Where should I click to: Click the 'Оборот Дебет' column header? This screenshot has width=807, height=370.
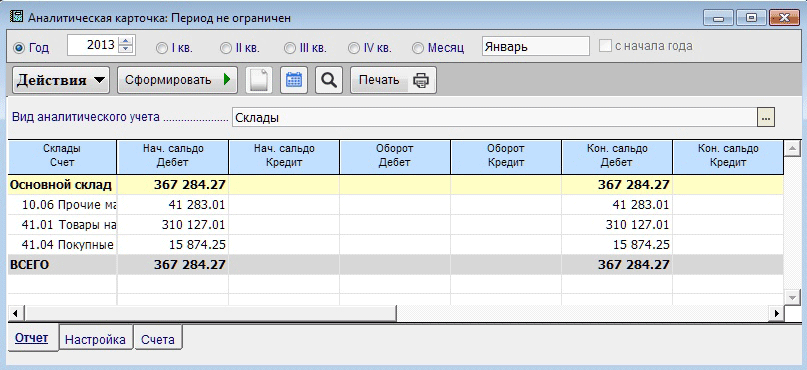[395, 156]
